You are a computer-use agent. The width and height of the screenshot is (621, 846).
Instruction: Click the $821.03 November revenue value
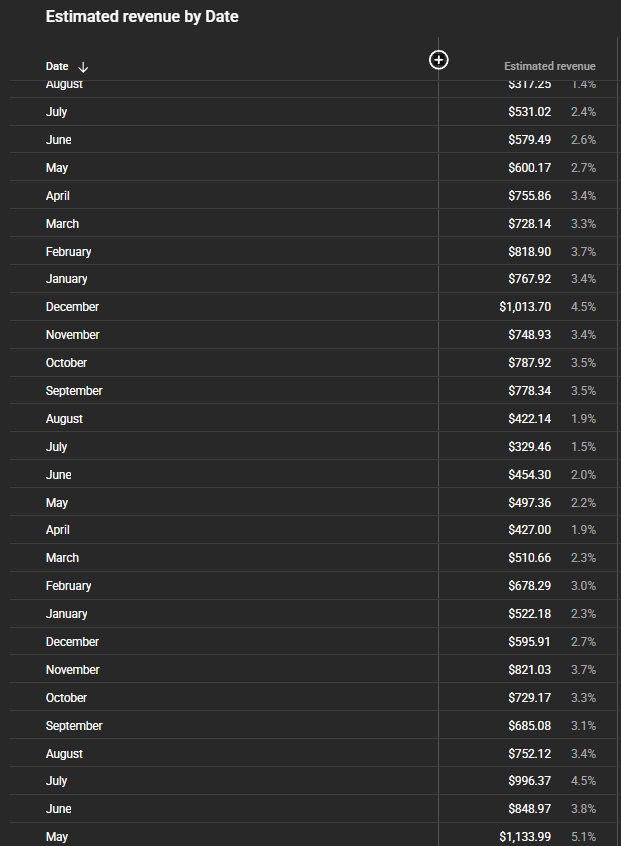[x=528, y=670]
